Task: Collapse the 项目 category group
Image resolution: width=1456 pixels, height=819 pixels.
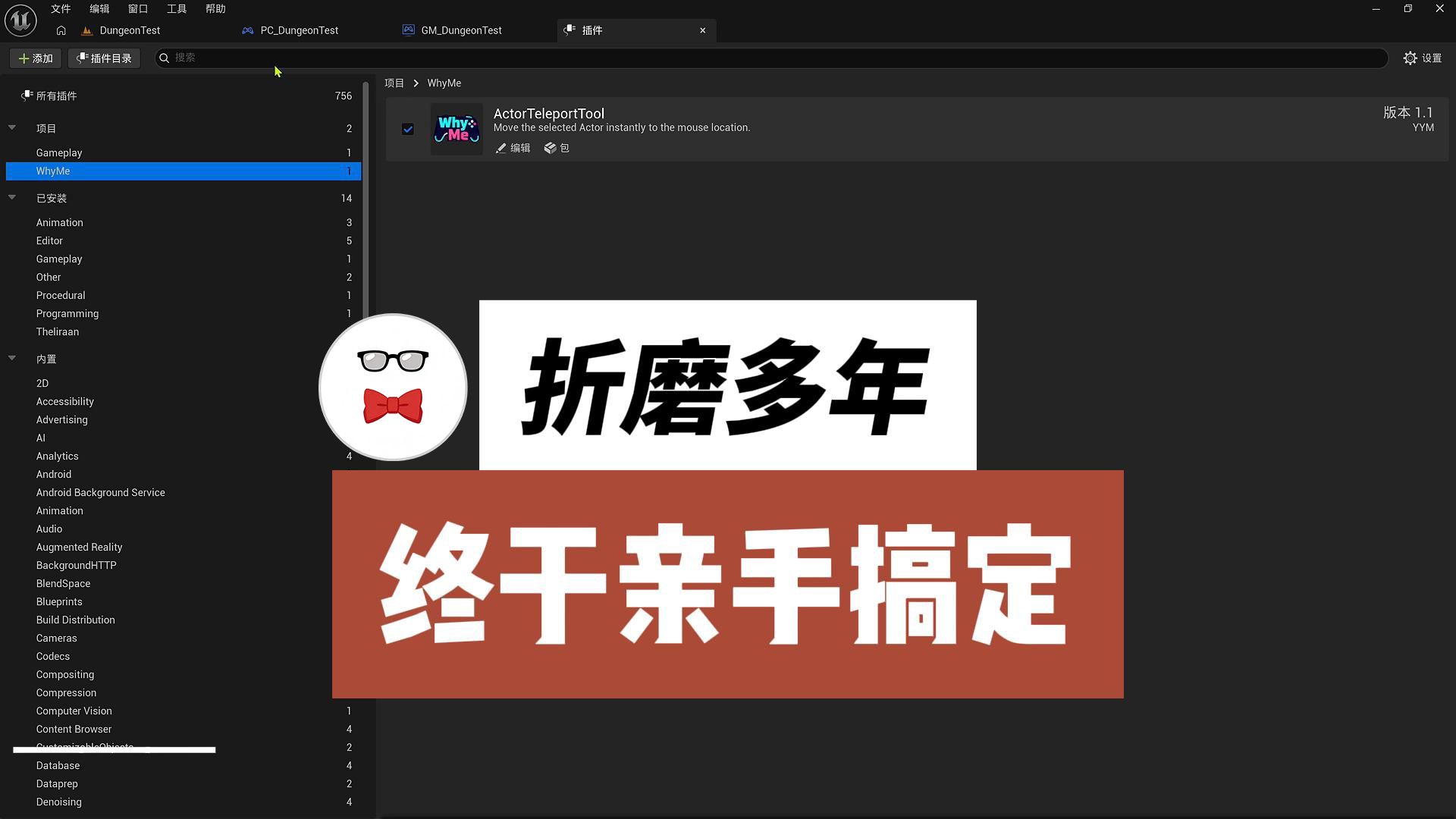Action: pos(12,128)
